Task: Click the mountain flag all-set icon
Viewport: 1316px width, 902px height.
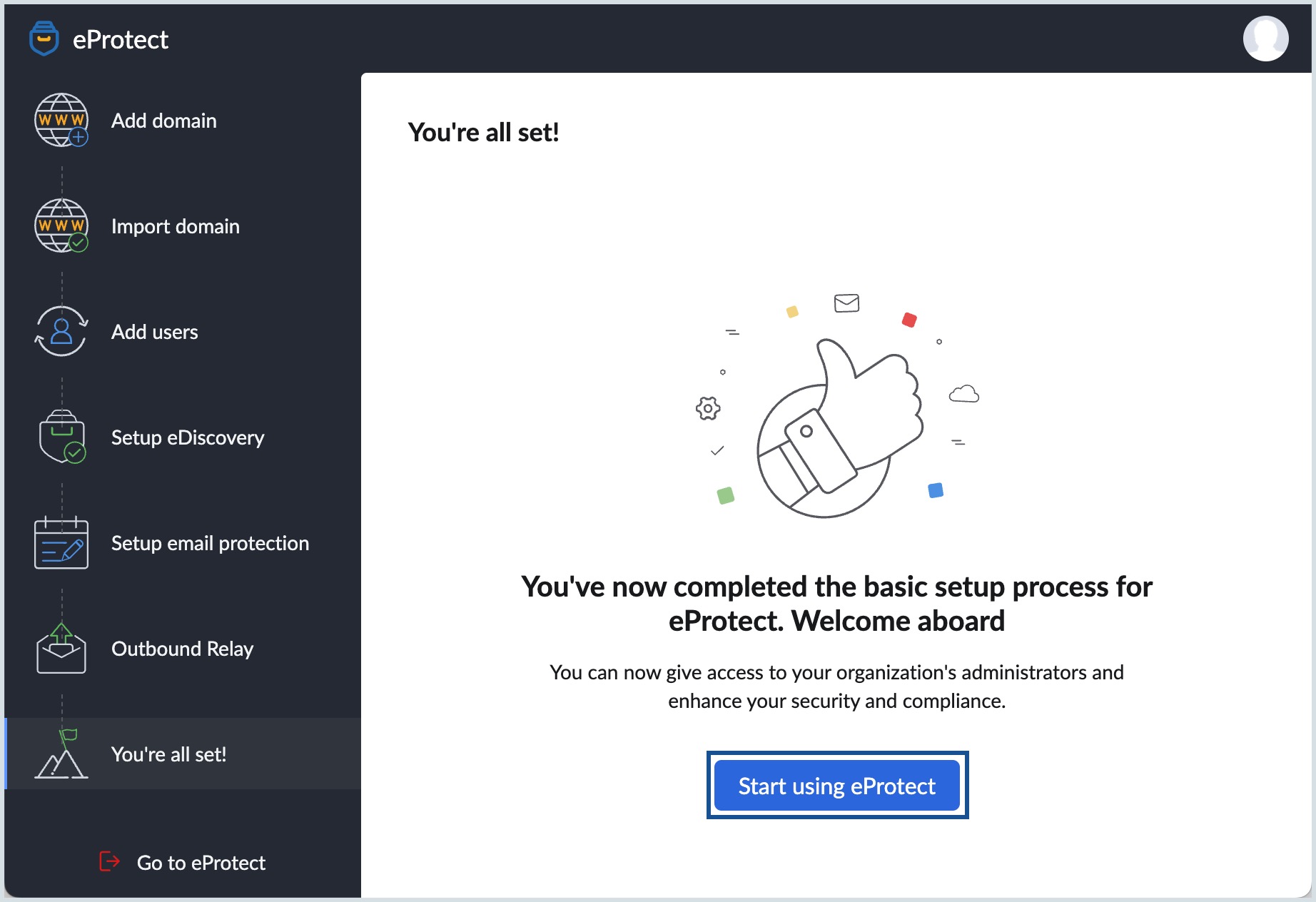Action: (x=61, y=754)
